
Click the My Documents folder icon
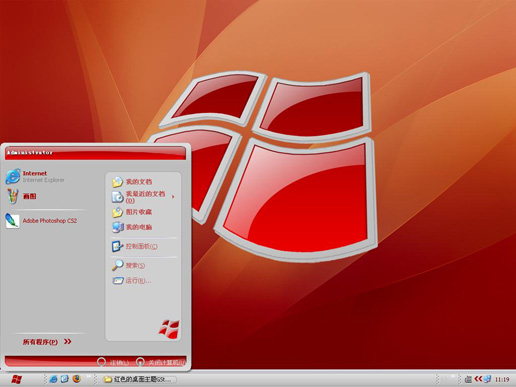coord(117,182)
